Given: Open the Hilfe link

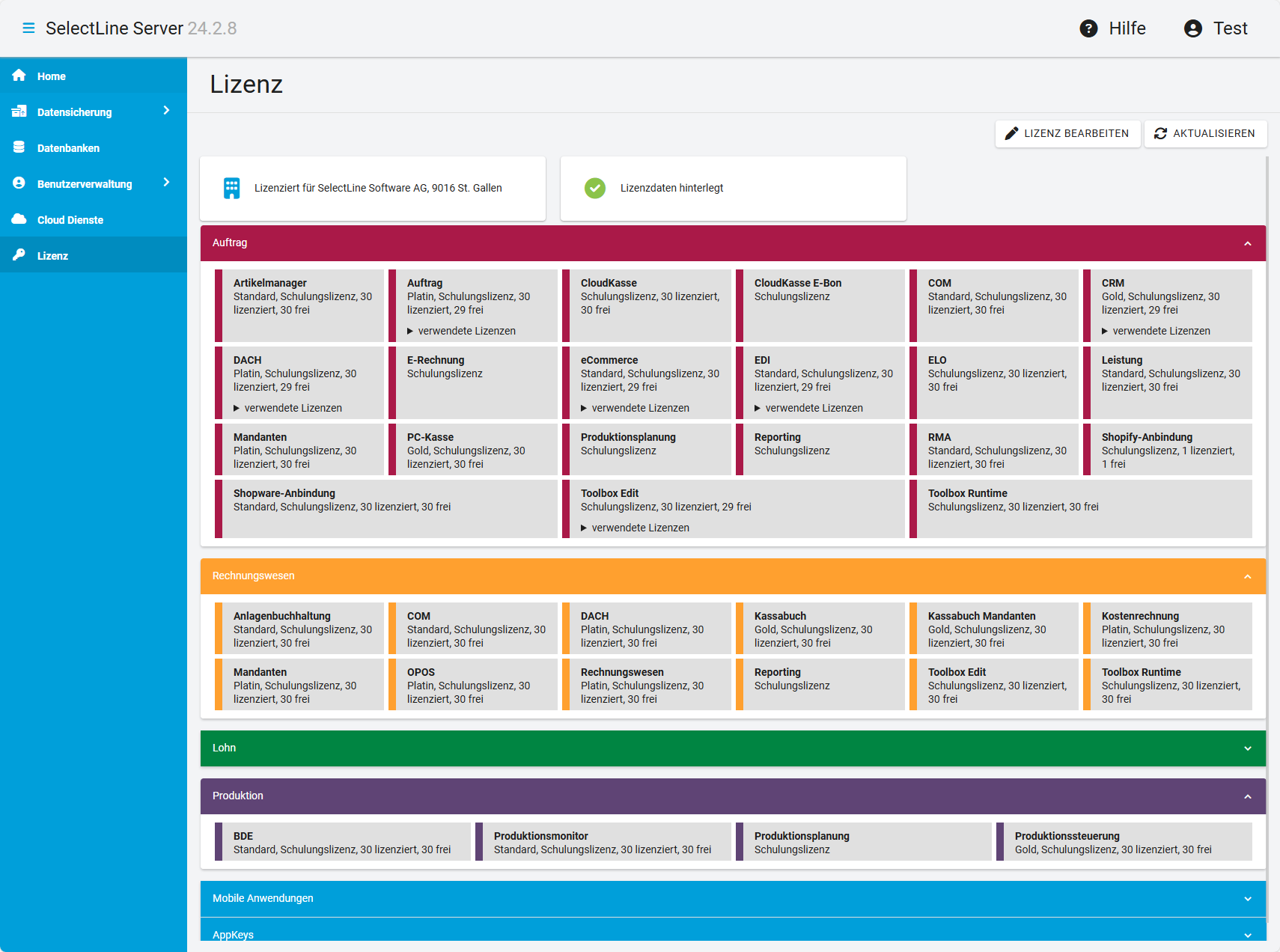Looking at the screenshot, I should coord(1112,28).
